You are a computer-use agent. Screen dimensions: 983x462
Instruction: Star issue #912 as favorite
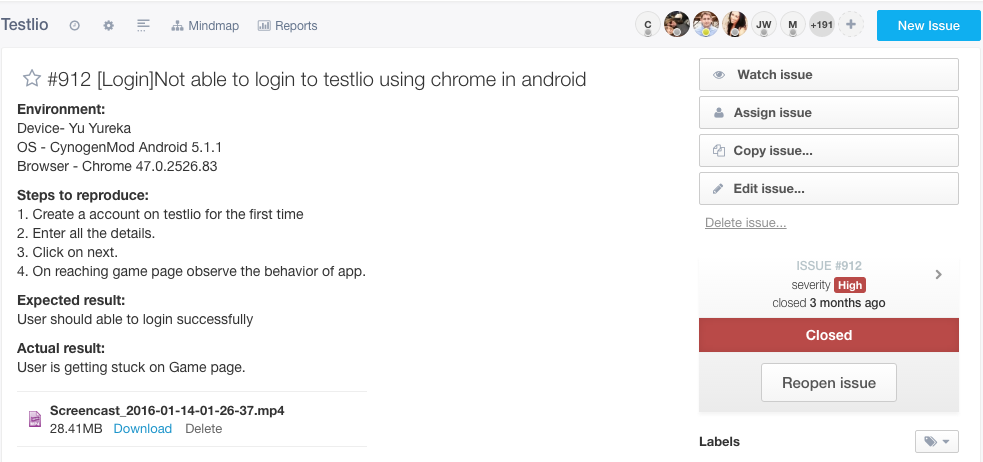(x=31, y=79)
